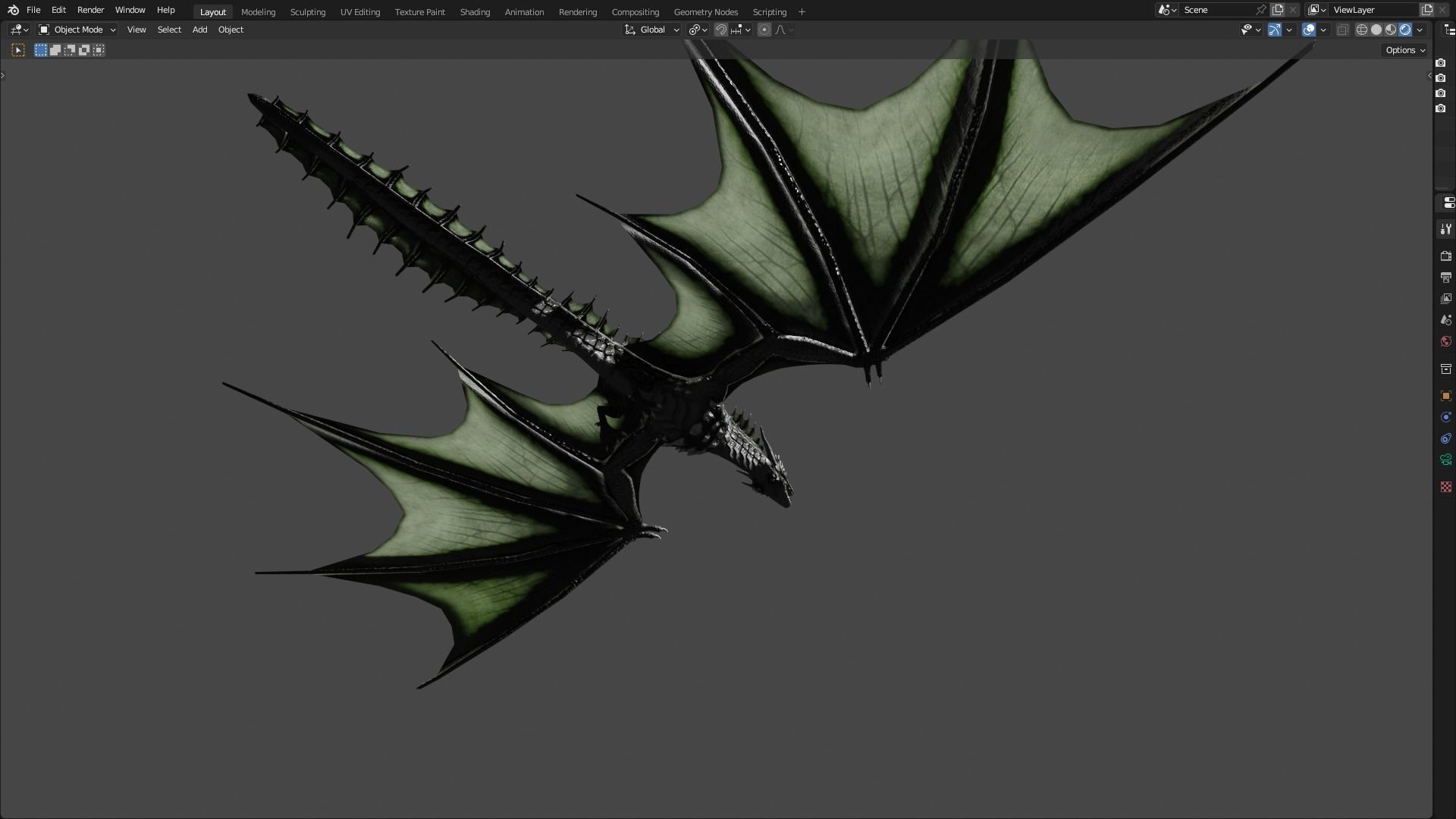Open Scene properties tab icon

[x=1445, y=320]
